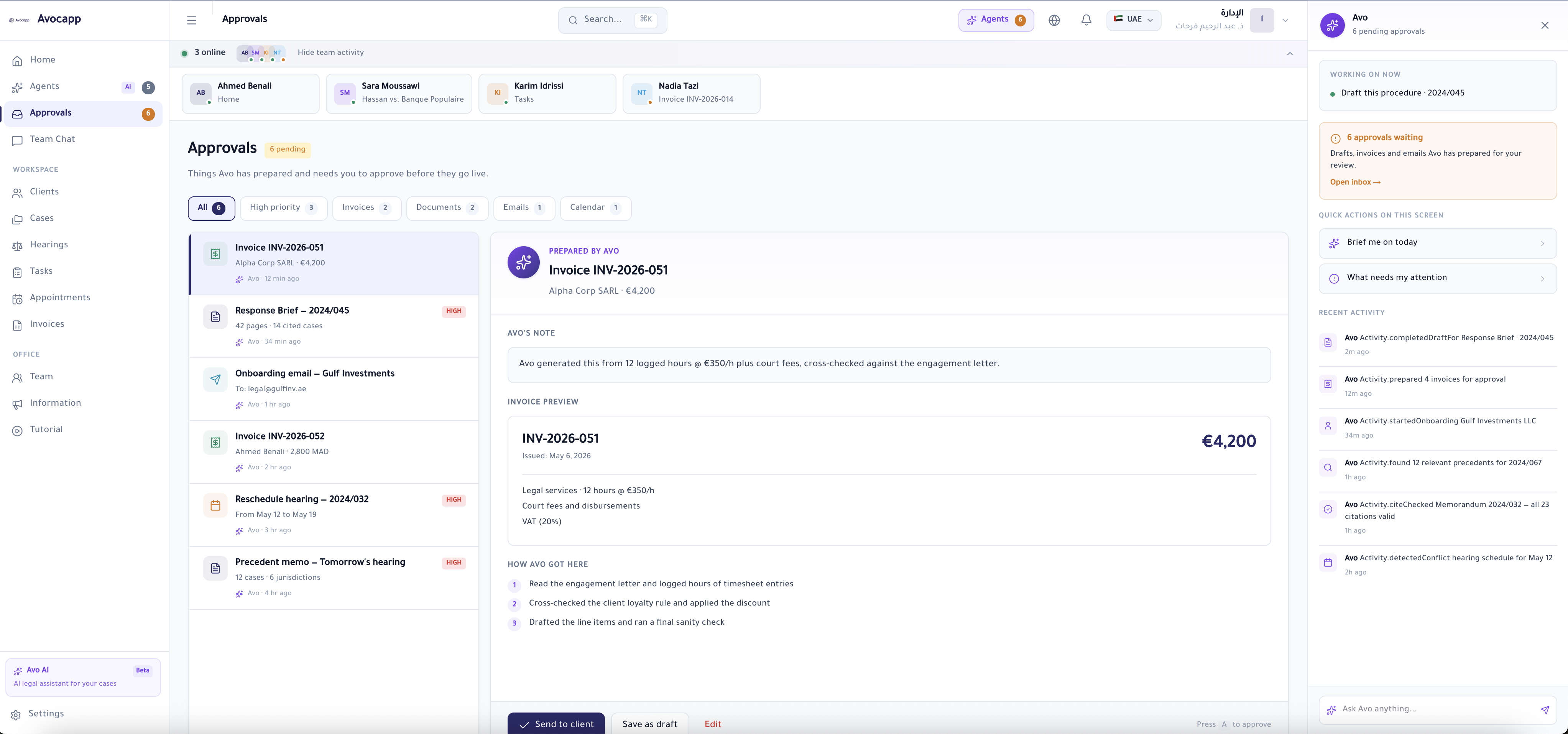Image resolution: width=1568 pixels, height=734 pixels.
Task: Open Sara Moussawi team activity card
Action: point(399,93)
